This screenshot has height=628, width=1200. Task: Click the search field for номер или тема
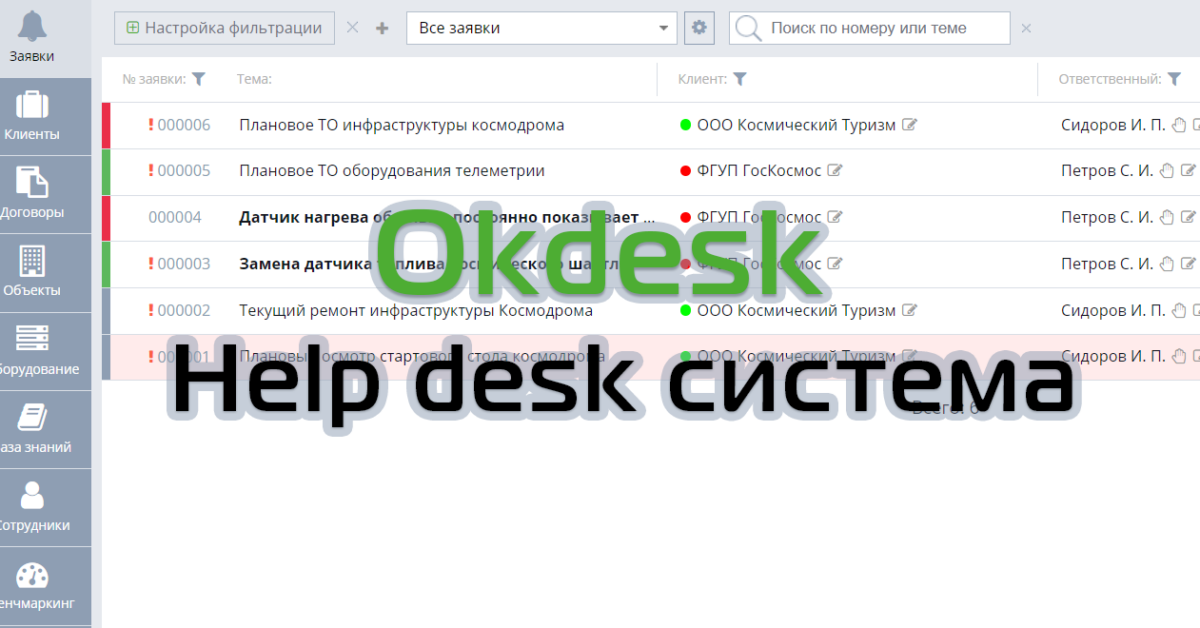point(880,28)
